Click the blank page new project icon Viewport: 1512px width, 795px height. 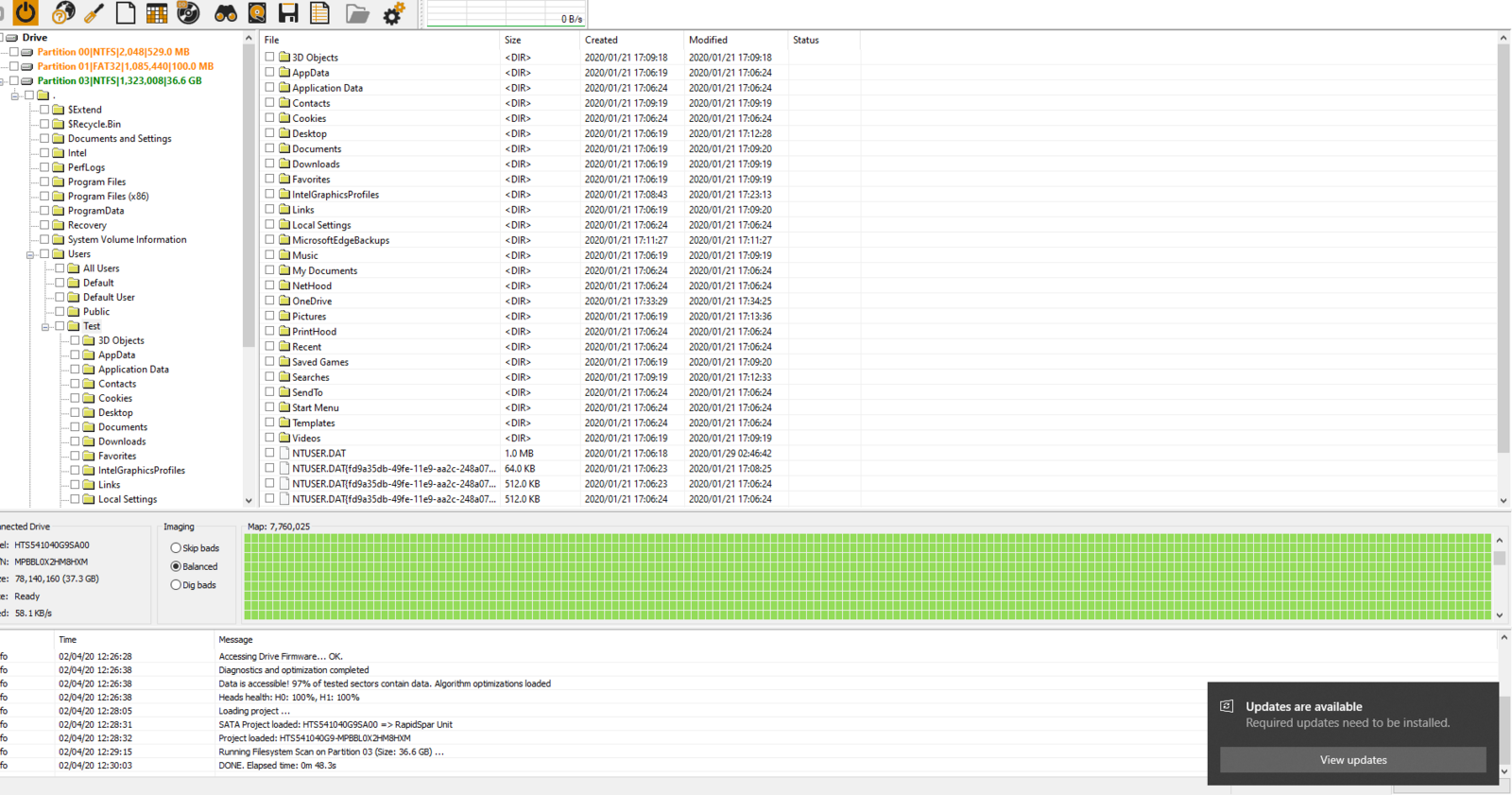tap(126, 12)
